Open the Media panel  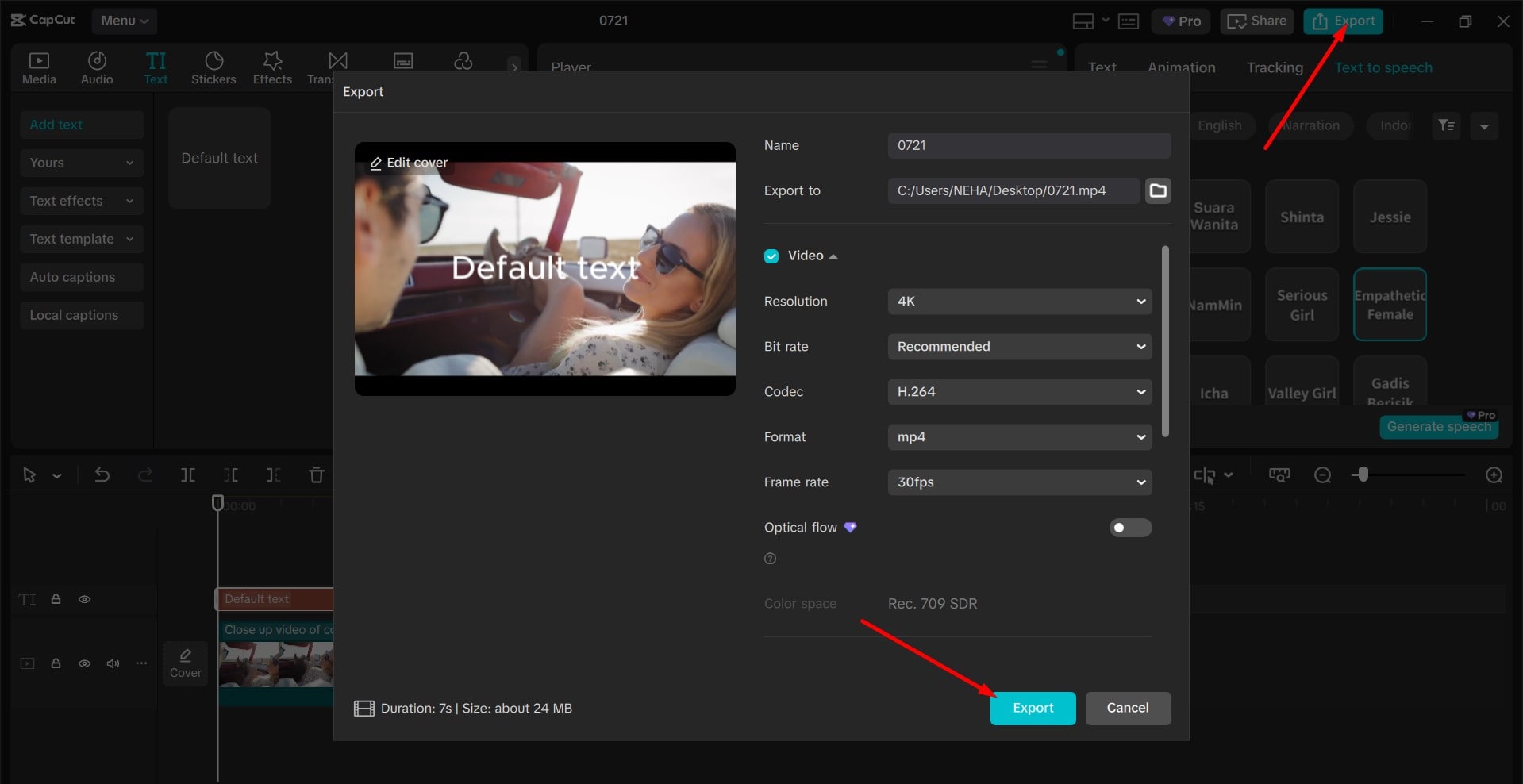[x=39, y=67]
